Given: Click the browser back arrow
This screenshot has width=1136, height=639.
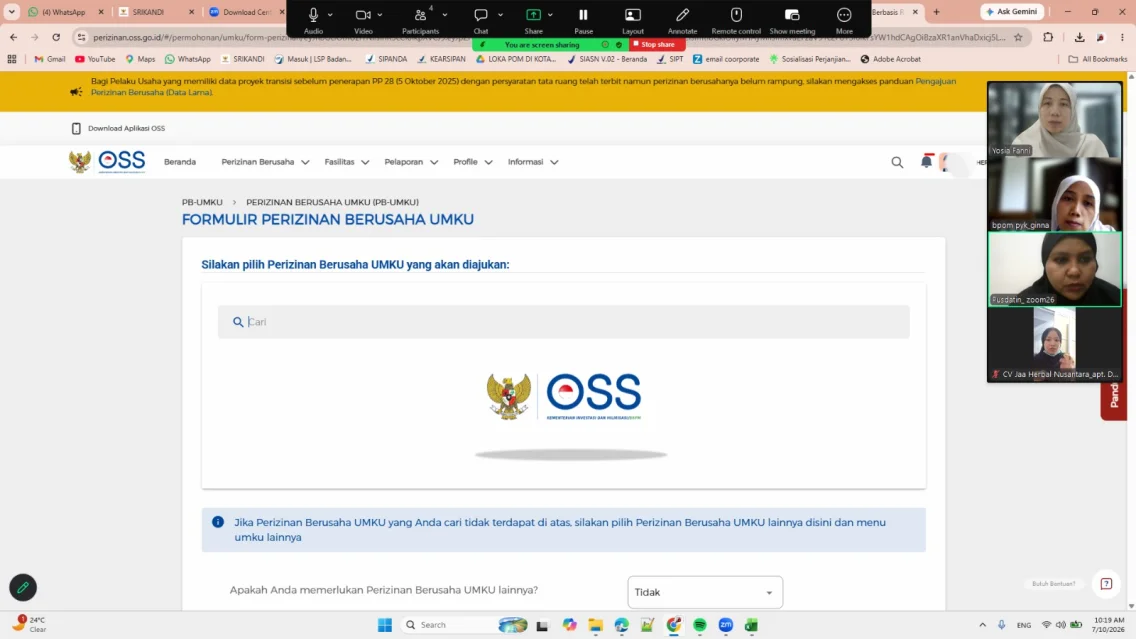Looking at the screenshot, I should (13, 37).
